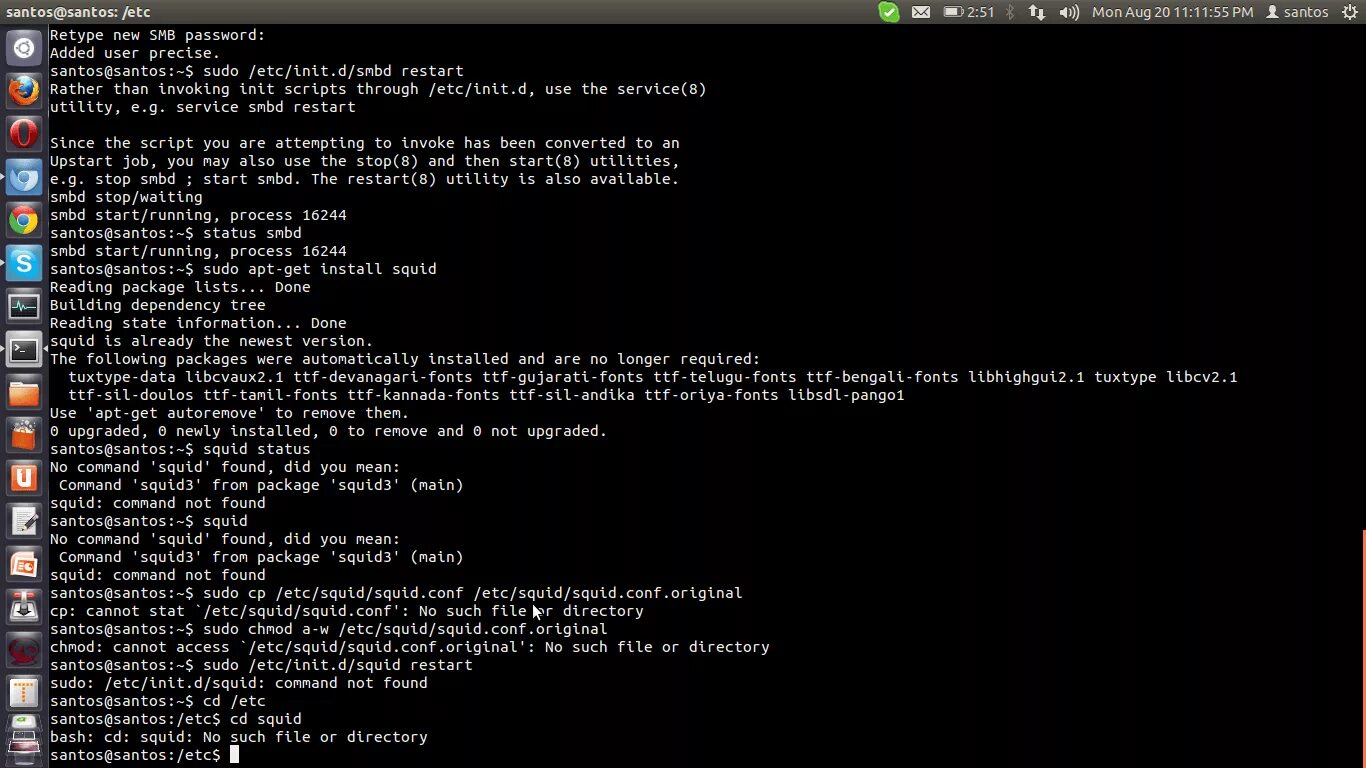Open Ubuntu Software Center

pyautogui.click(x=24, y=436)
